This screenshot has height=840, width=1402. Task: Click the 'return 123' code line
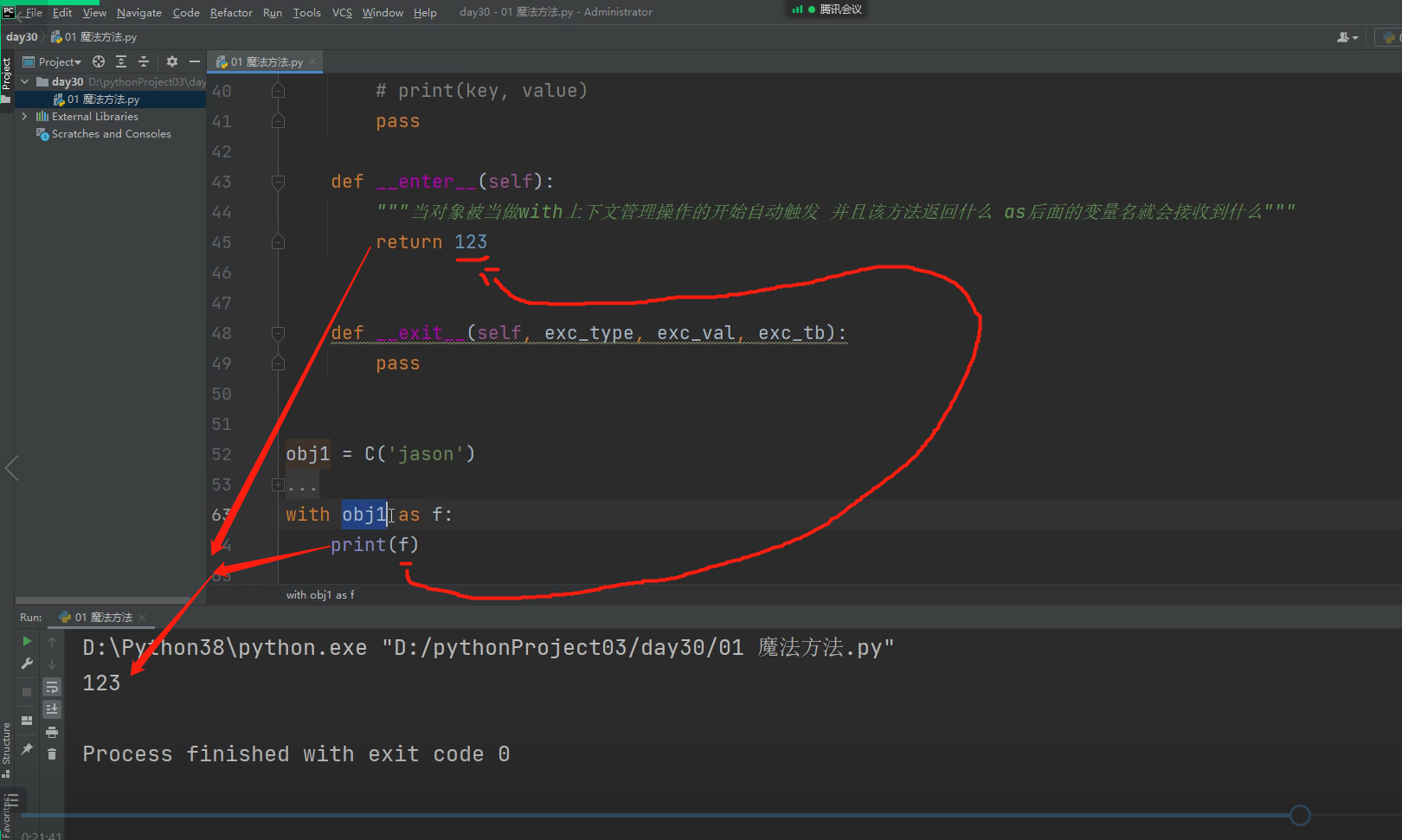431,242
